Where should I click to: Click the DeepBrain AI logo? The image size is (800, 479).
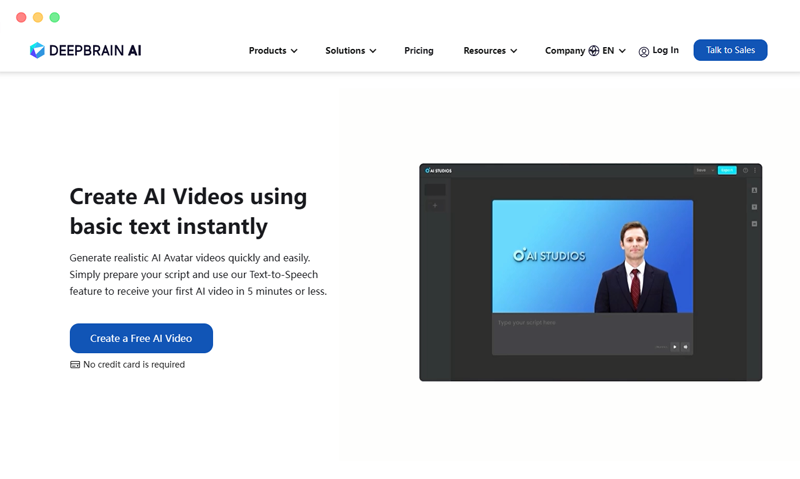tap(86, 50)
